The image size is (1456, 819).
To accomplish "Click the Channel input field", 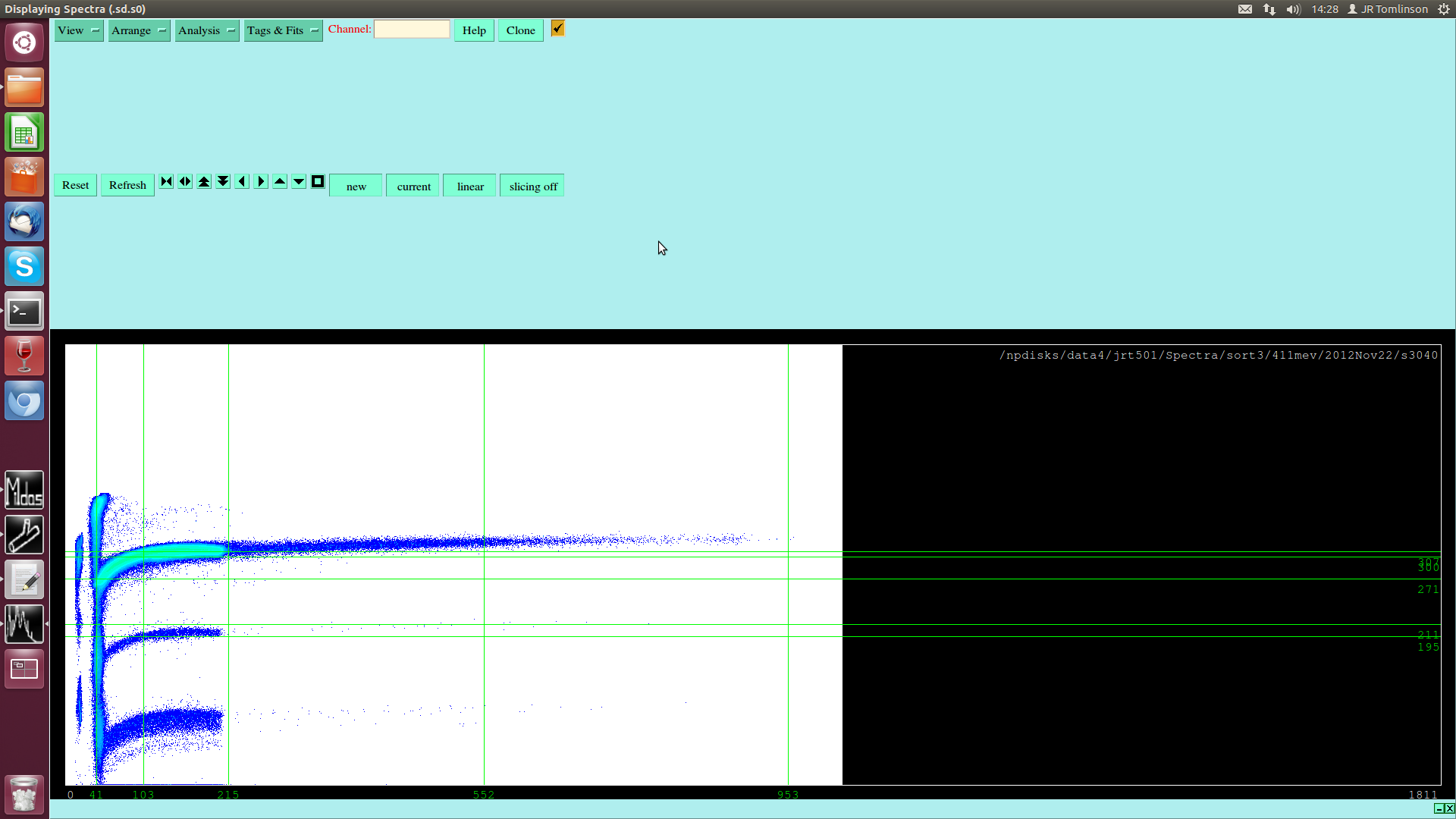I will [412, 29].
